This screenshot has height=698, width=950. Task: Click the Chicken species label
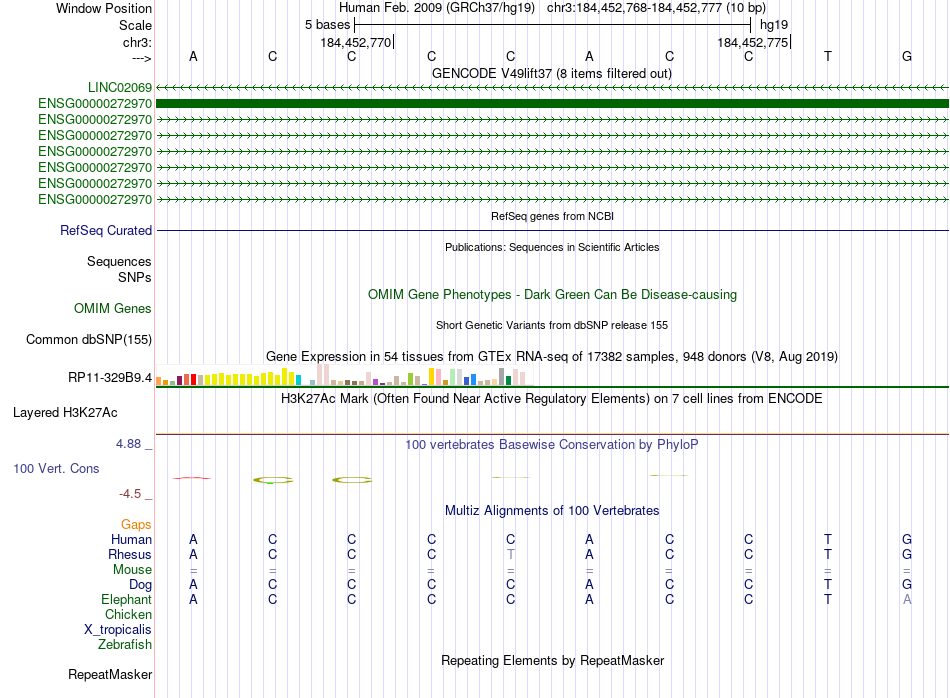[x=128, y=614]
